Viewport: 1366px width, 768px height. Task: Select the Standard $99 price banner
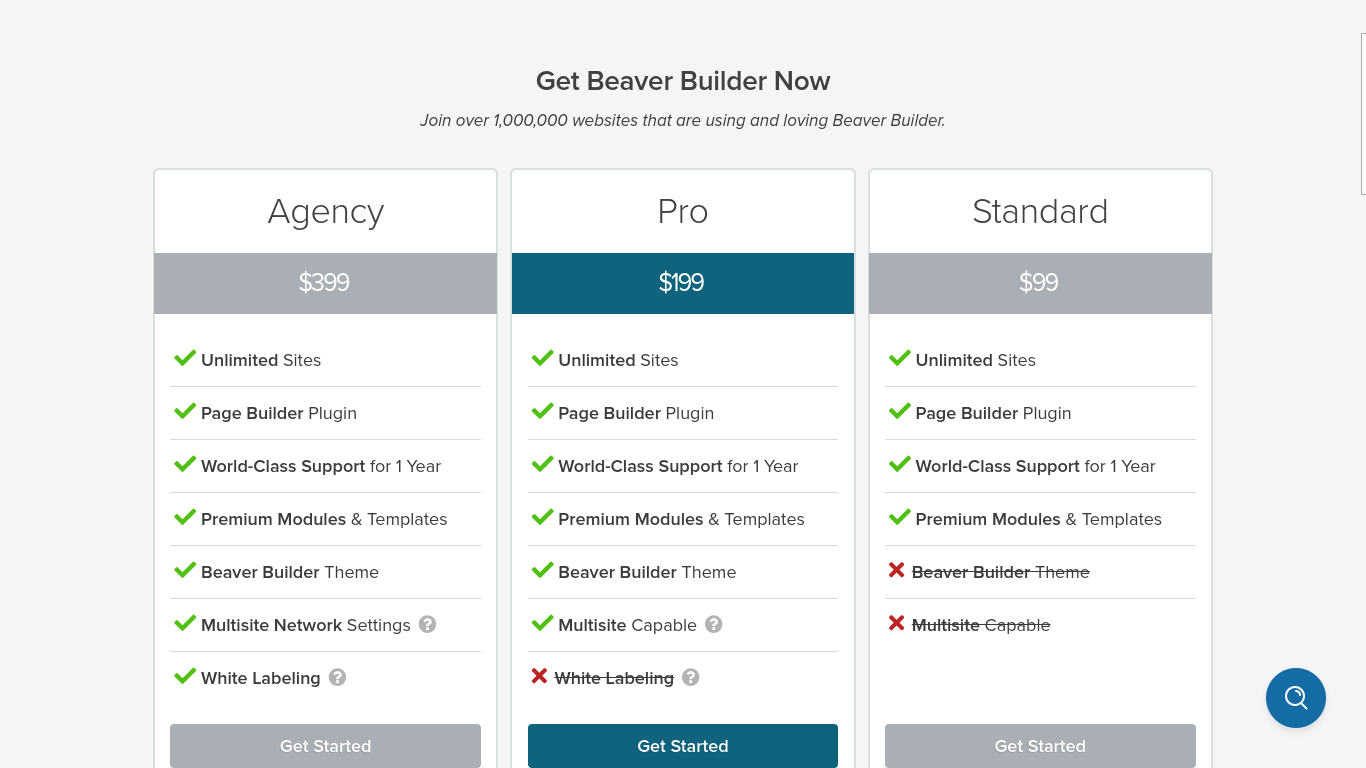pyautogui.click(x=1040, y=283)
